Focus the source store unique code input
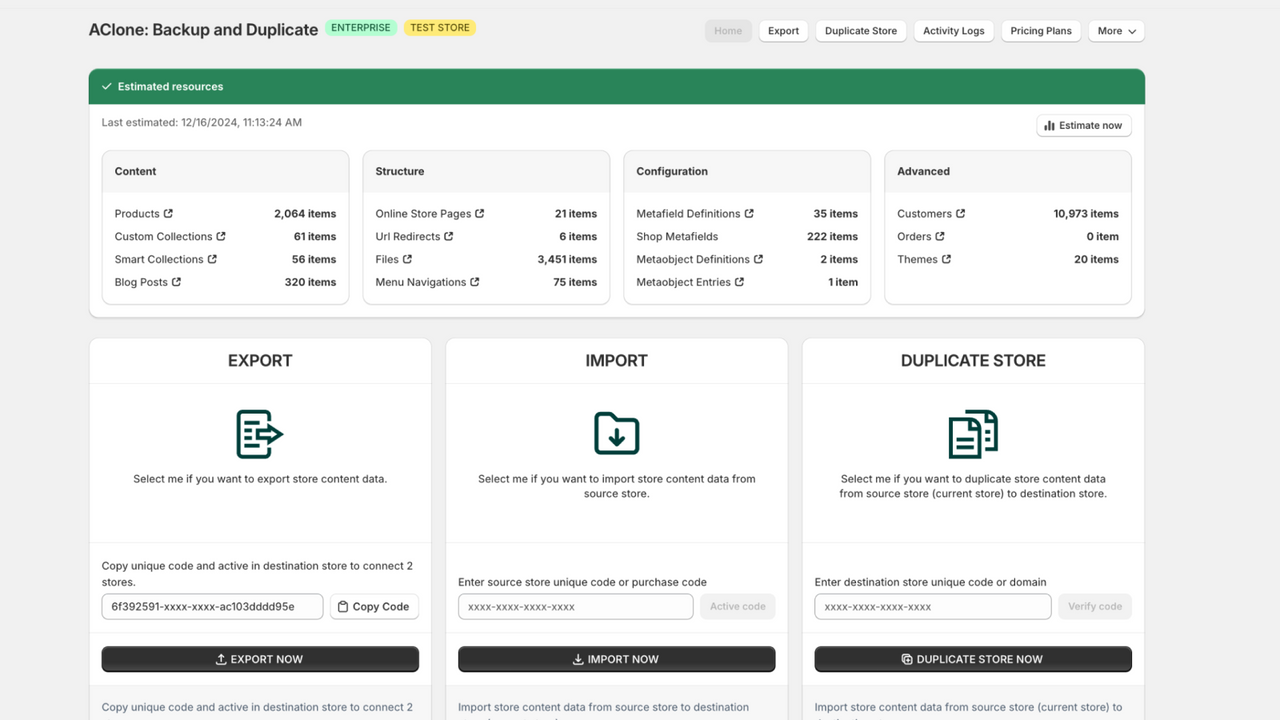 coord(576,606)
